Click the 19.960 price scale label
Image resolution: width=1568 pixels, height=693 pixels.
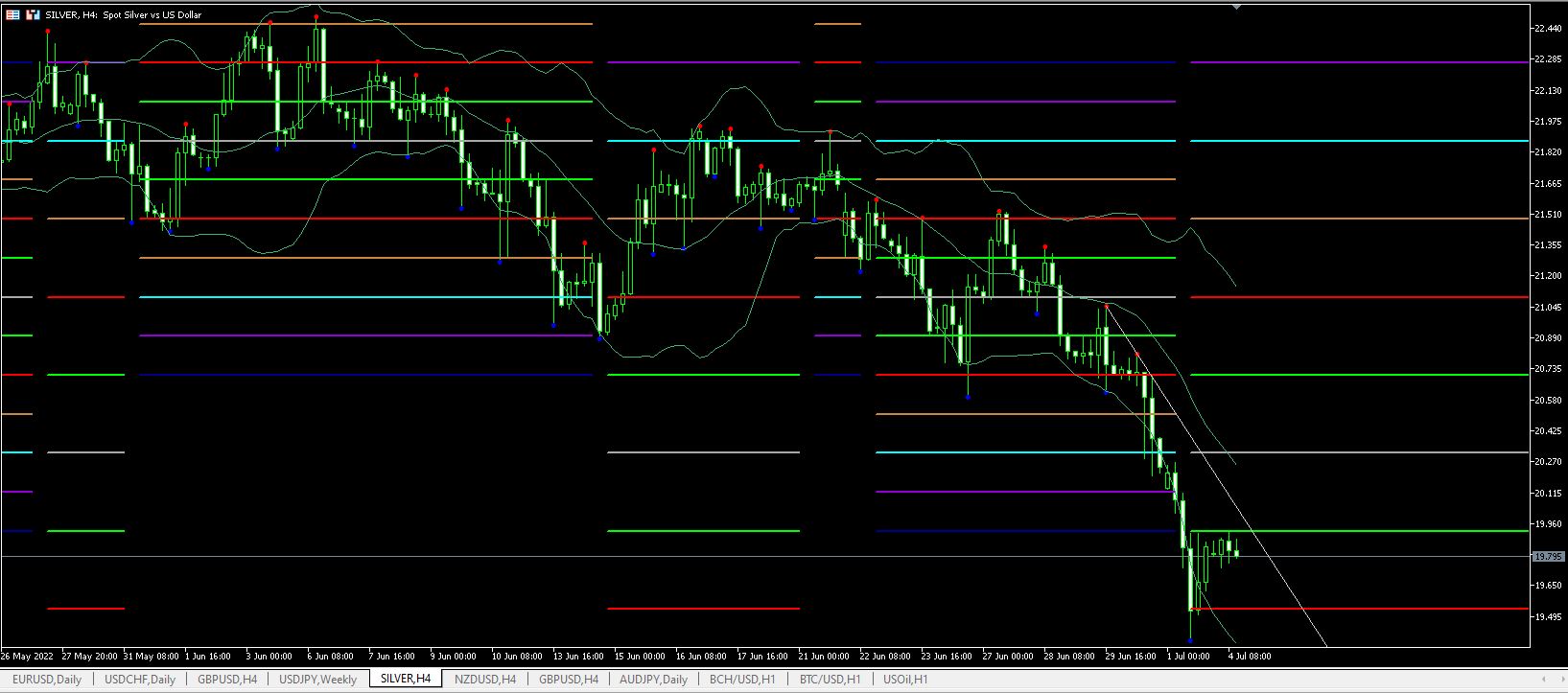click(1548, 524)
